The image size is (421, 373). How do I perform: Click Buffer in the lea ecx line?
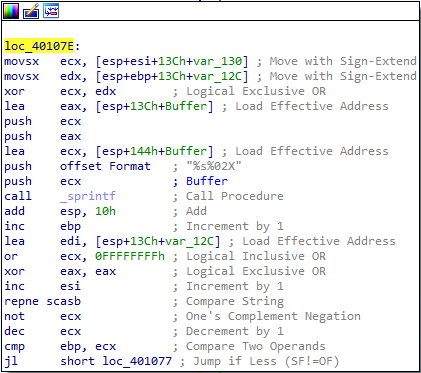point(186,151)
